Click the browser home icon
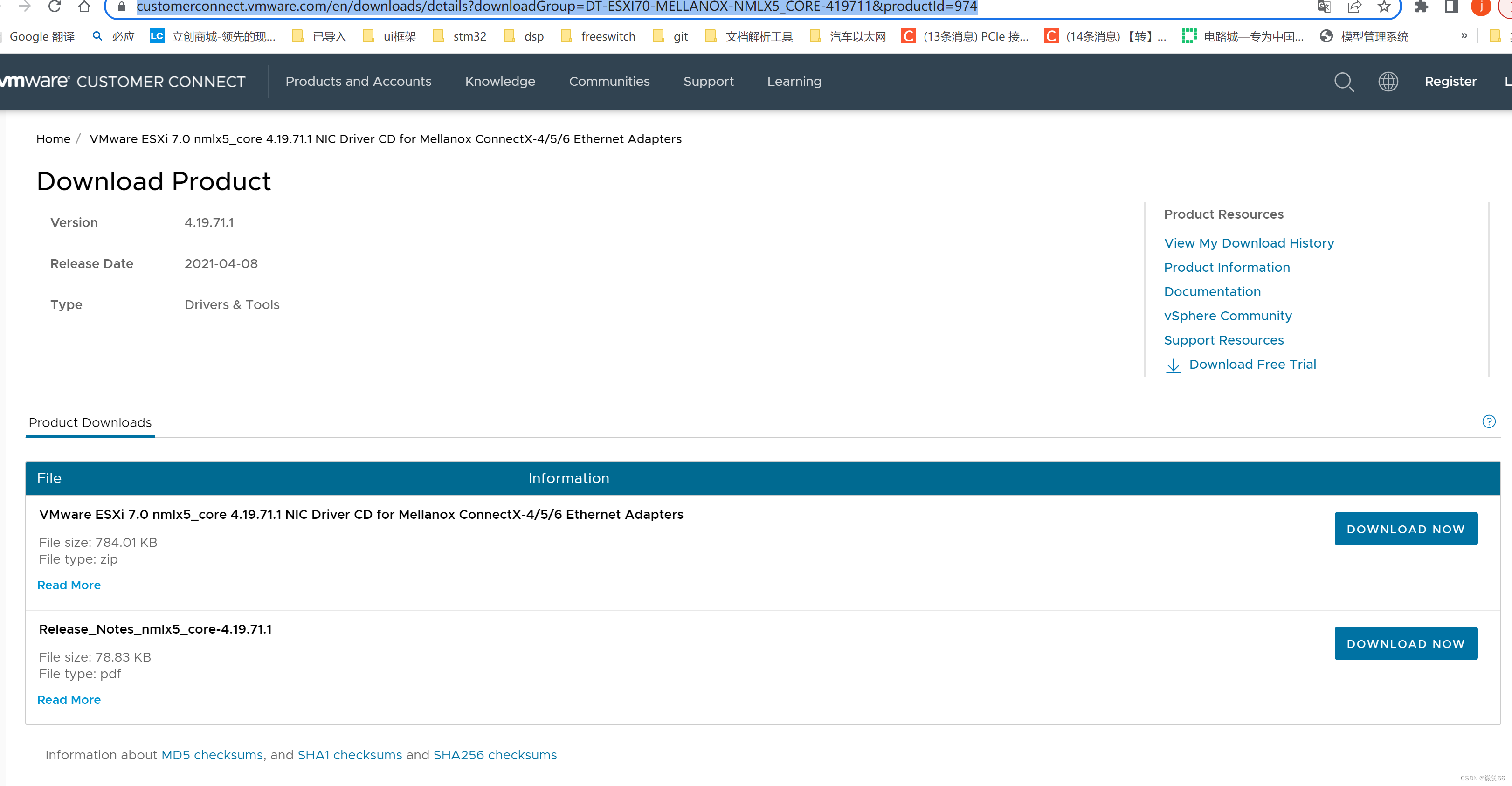The image size is (1512, 786). pos(84,7)
